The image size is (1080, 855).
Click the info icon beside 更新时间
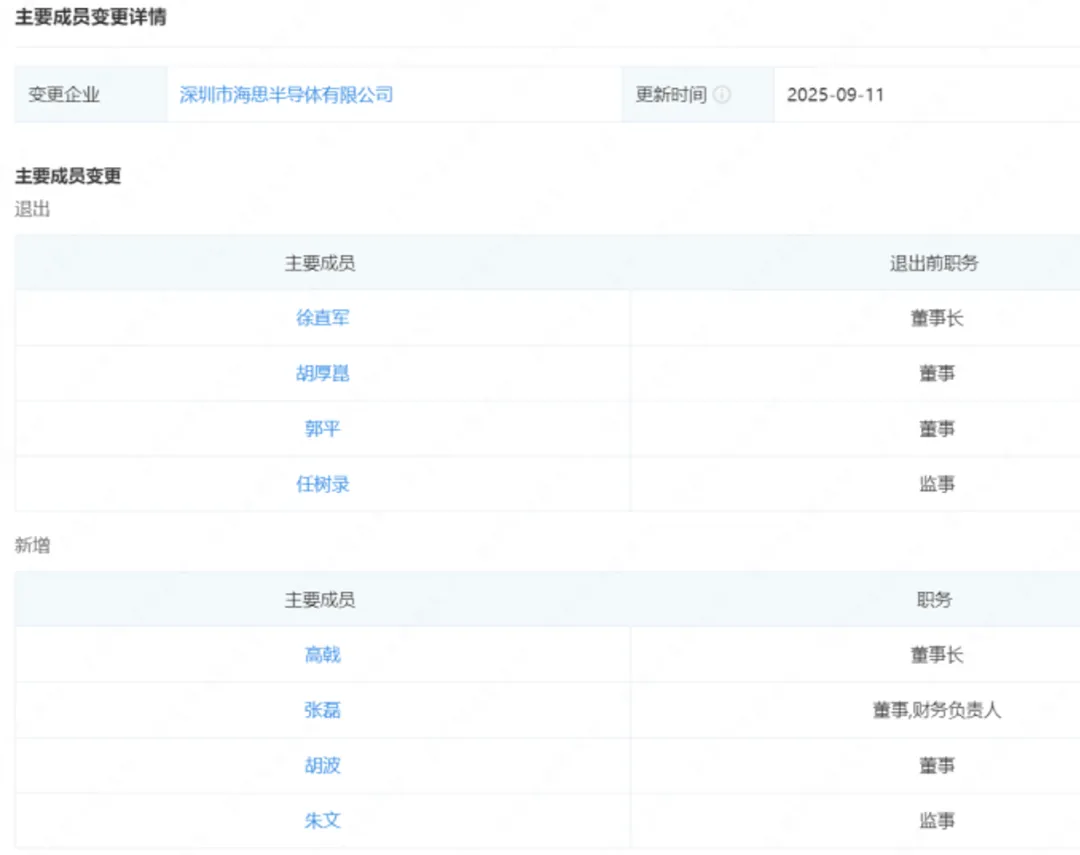pyautogui.click(x=722, y=95)
